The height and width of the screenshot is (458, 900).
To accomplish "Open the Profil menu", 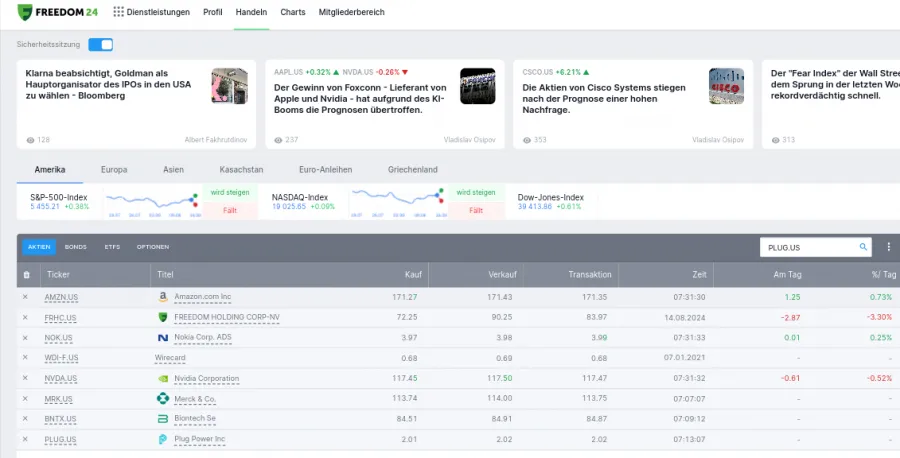I will tap(212, 12).
